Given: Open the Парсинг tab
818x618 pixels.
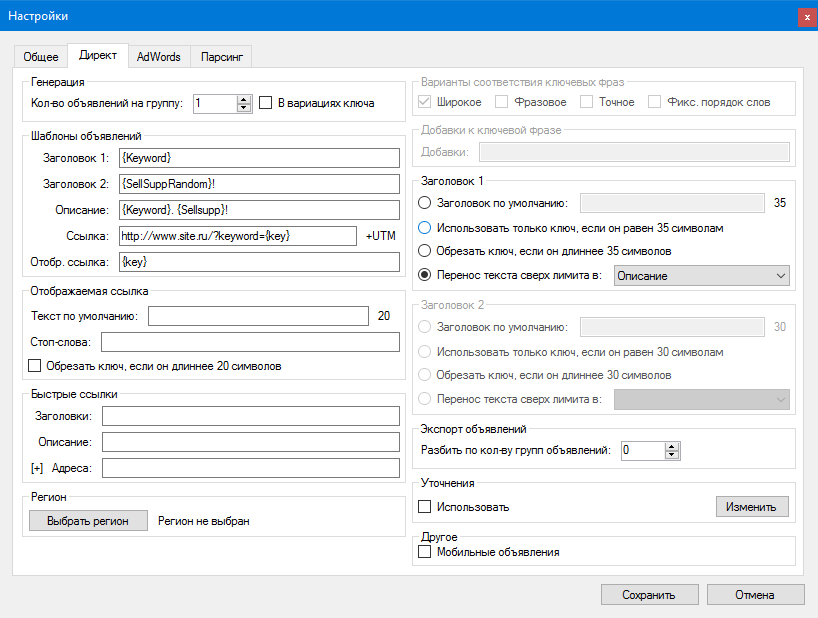Looking at the screenshot, I should point(220,57).
